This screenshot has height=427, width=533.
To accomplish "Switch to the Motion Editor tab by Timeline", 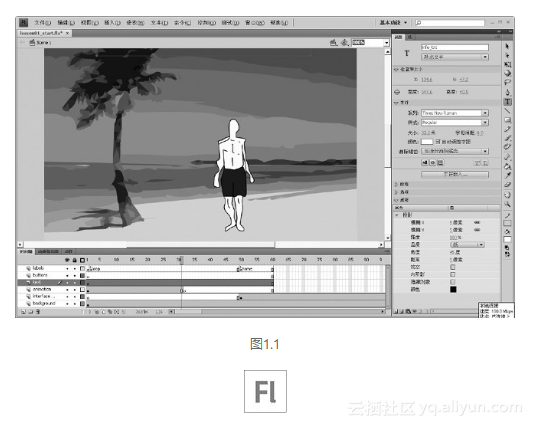I will click(48, 252).
